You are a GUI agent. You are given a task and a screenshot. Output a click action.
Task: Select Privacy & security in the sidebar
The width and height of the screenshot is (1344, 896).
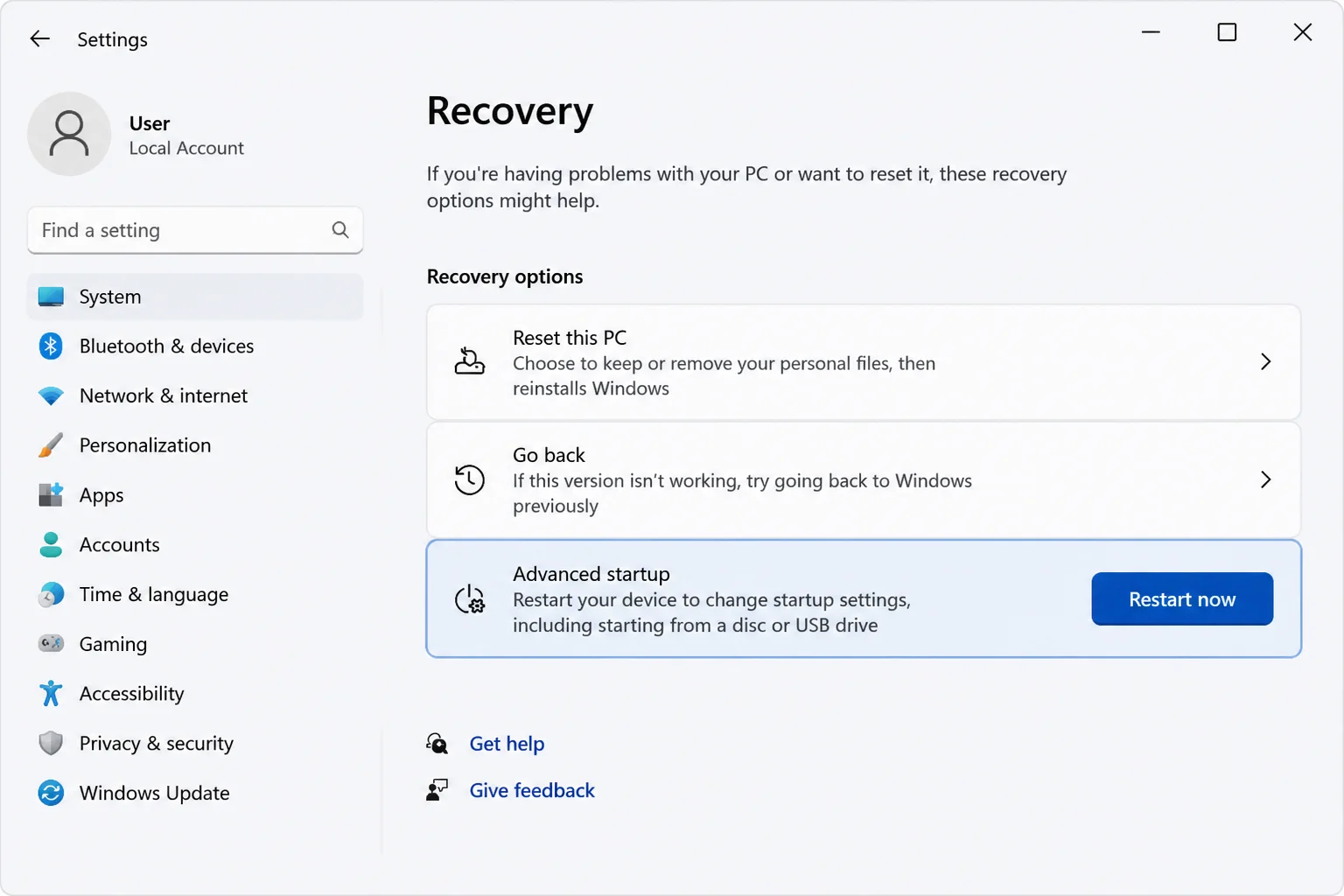point(195,743)
